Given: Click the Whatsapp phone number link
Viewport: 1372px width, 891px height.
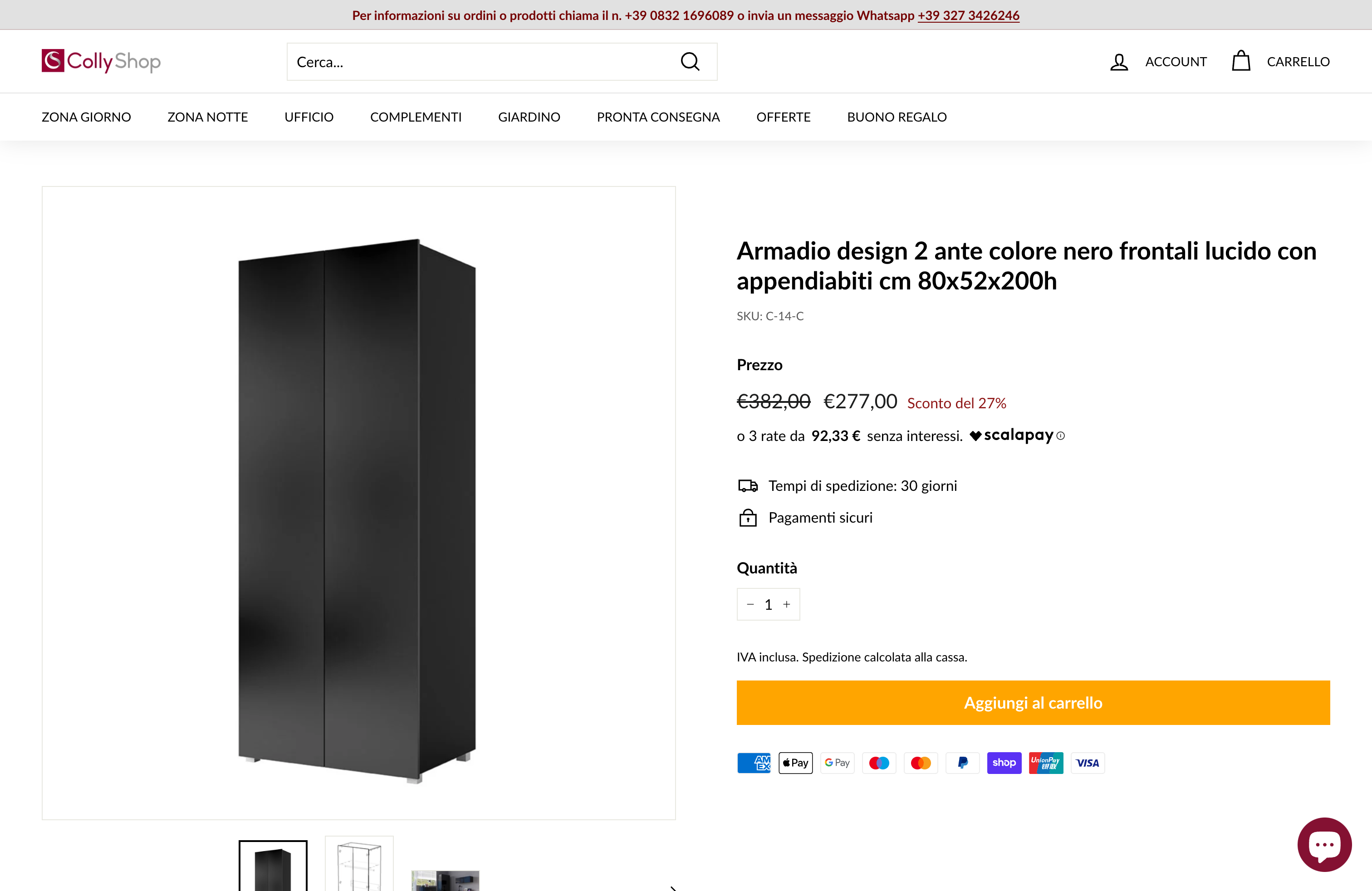Looking at the screenshot, I should pos(968,15).
